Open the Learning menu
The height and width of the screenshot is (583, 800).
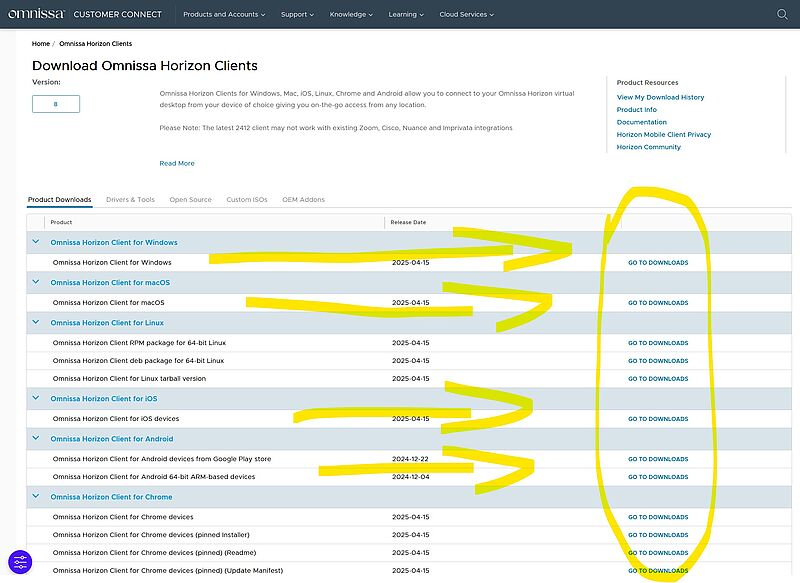406,14
